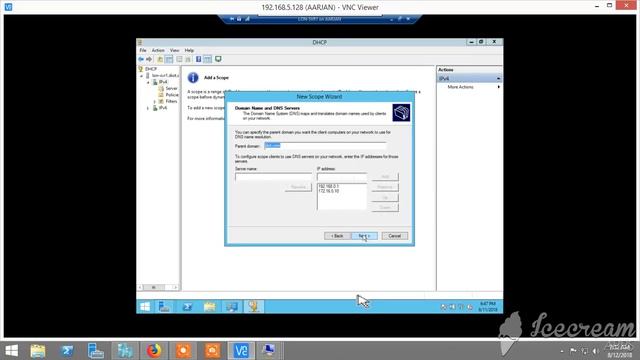640x360 pixels.
Task: Click the DHCP console icon on remote taskbar
Action: (x=253, y=307)
